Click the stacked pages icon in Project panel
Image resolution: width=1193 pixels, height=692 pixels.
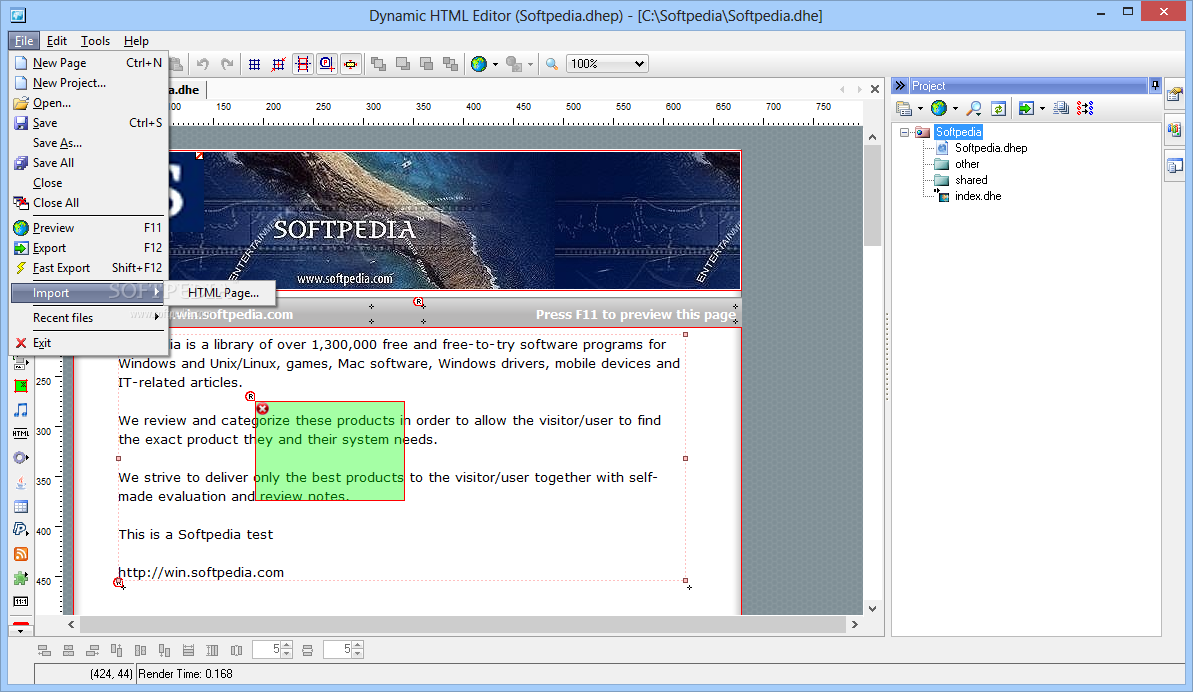1061,109
